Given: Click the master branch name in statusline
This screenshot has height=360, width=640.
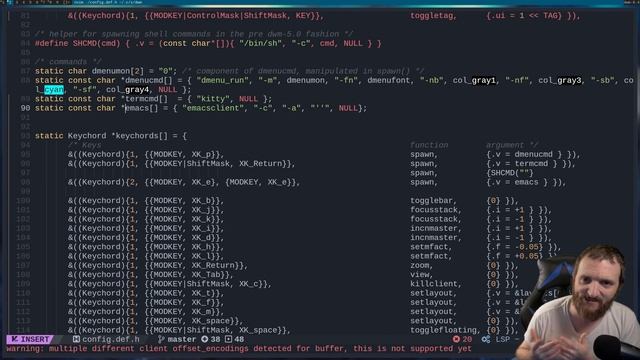Looking at the screenshot, I should tap(182, 339).
